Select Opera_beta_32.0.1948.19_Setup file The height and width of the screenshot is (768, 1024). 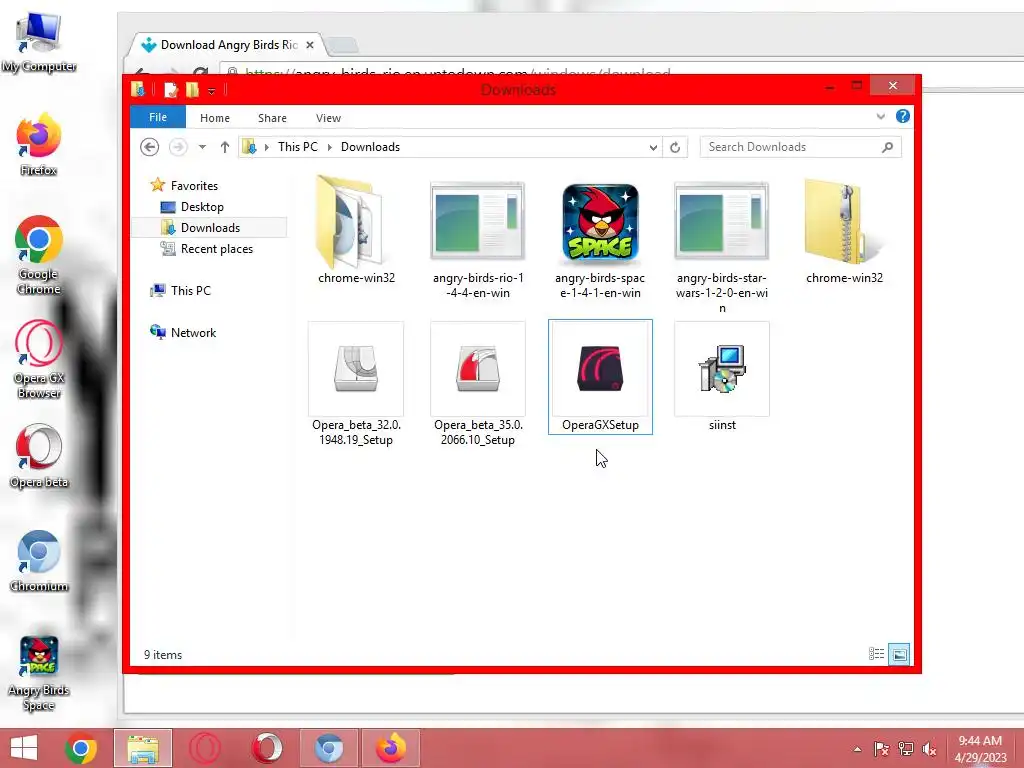pyautogui.click(x=356, y=384)
